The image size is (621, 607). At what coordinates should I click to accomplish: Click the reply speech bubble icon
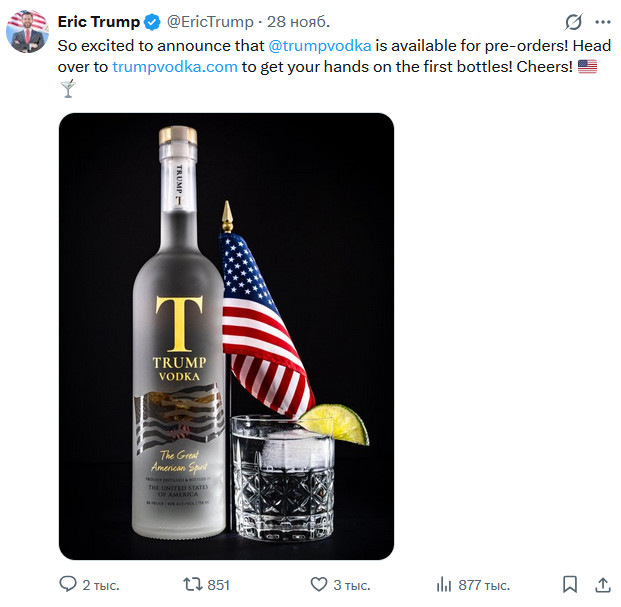point(68,584)
